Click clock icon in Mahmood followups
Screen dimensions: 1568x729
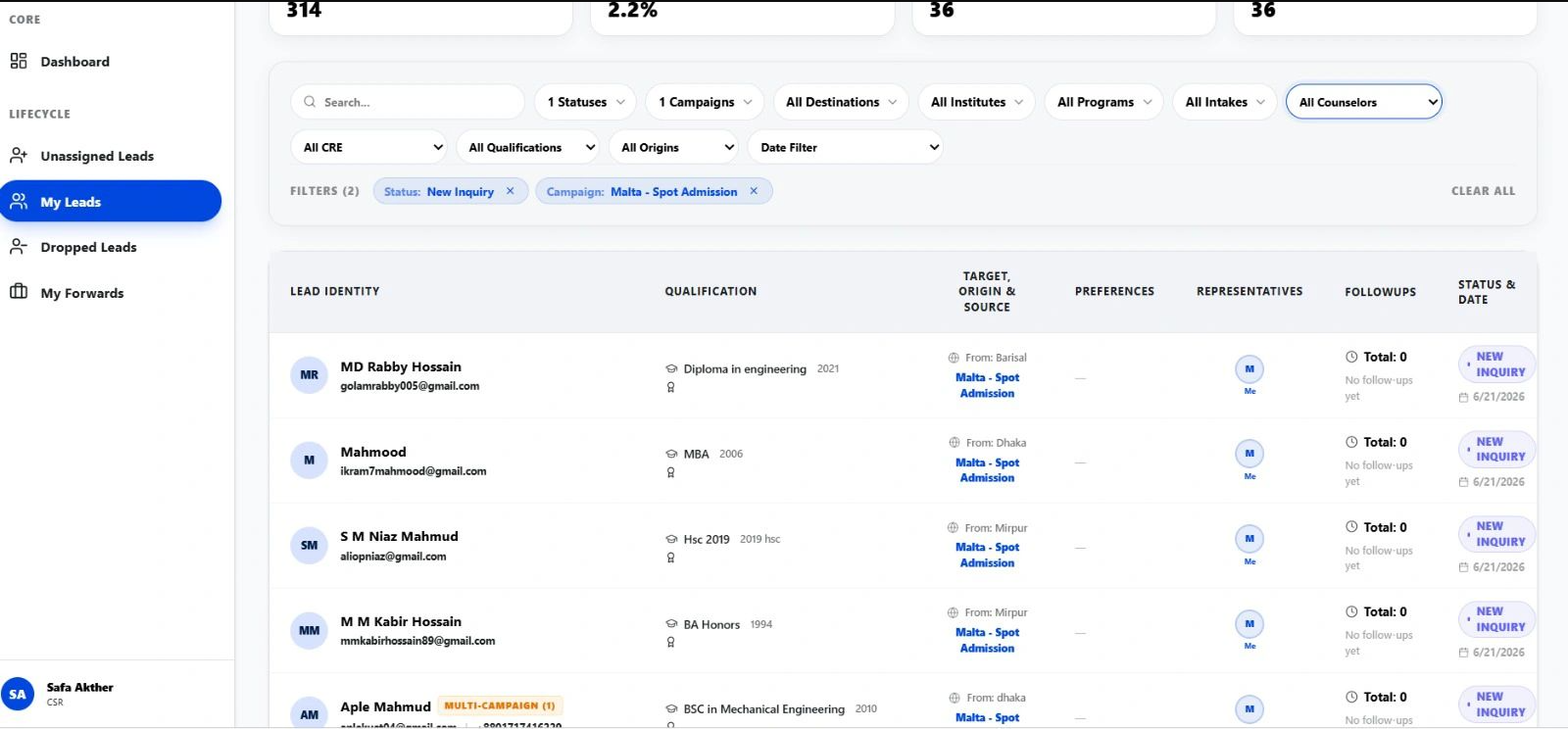coord(1351,442)
